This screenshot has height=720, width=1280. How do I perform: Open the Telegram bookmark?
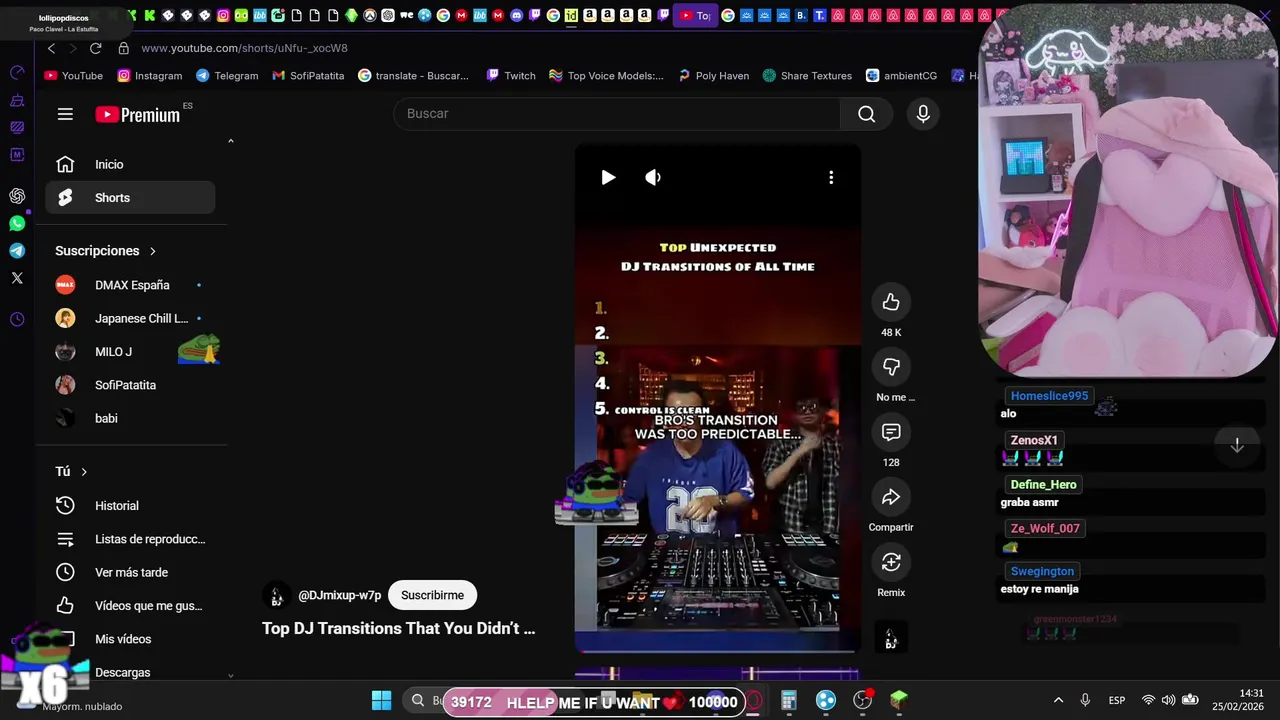[227, 76]
